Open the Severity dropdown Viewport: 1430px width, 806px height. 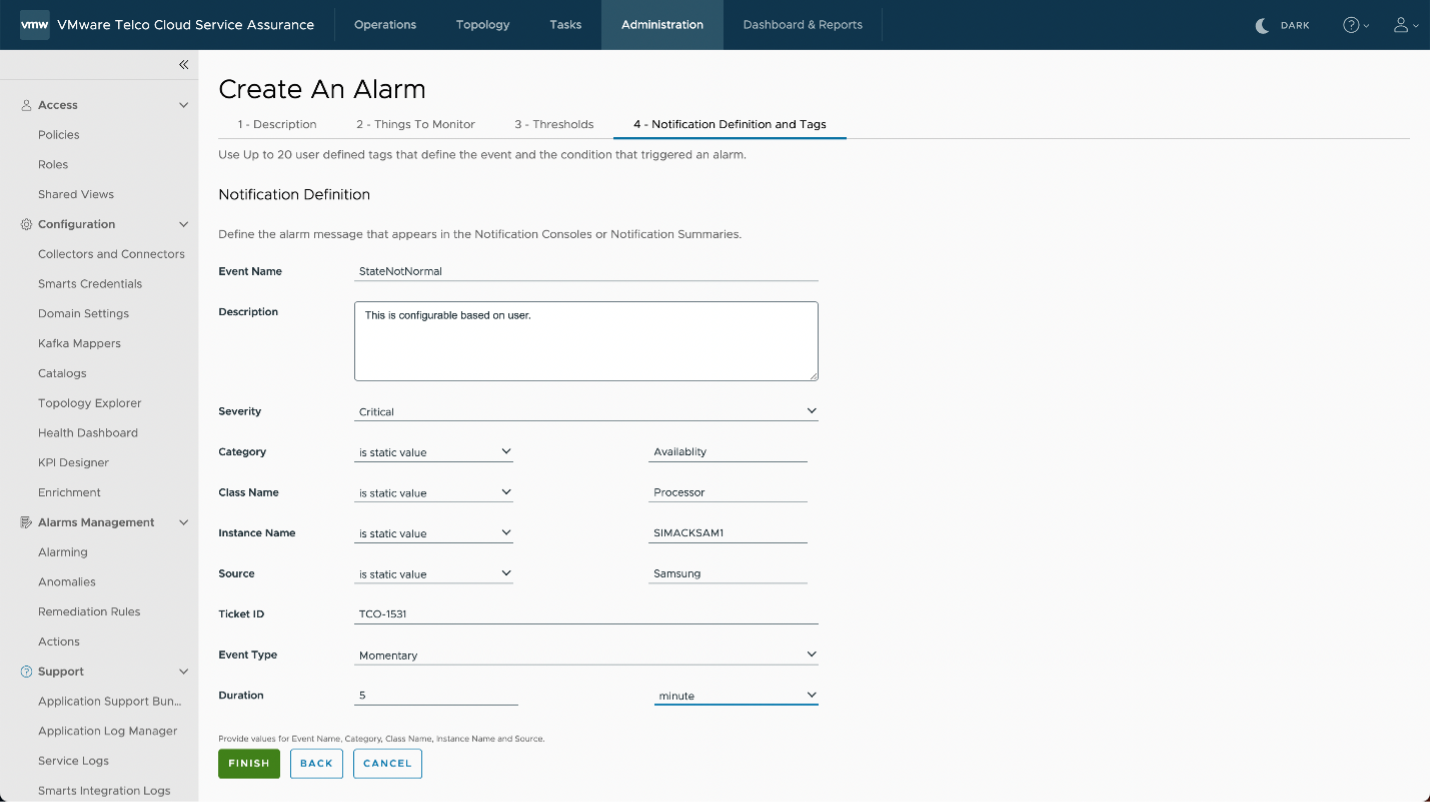(x=586, y=411)
